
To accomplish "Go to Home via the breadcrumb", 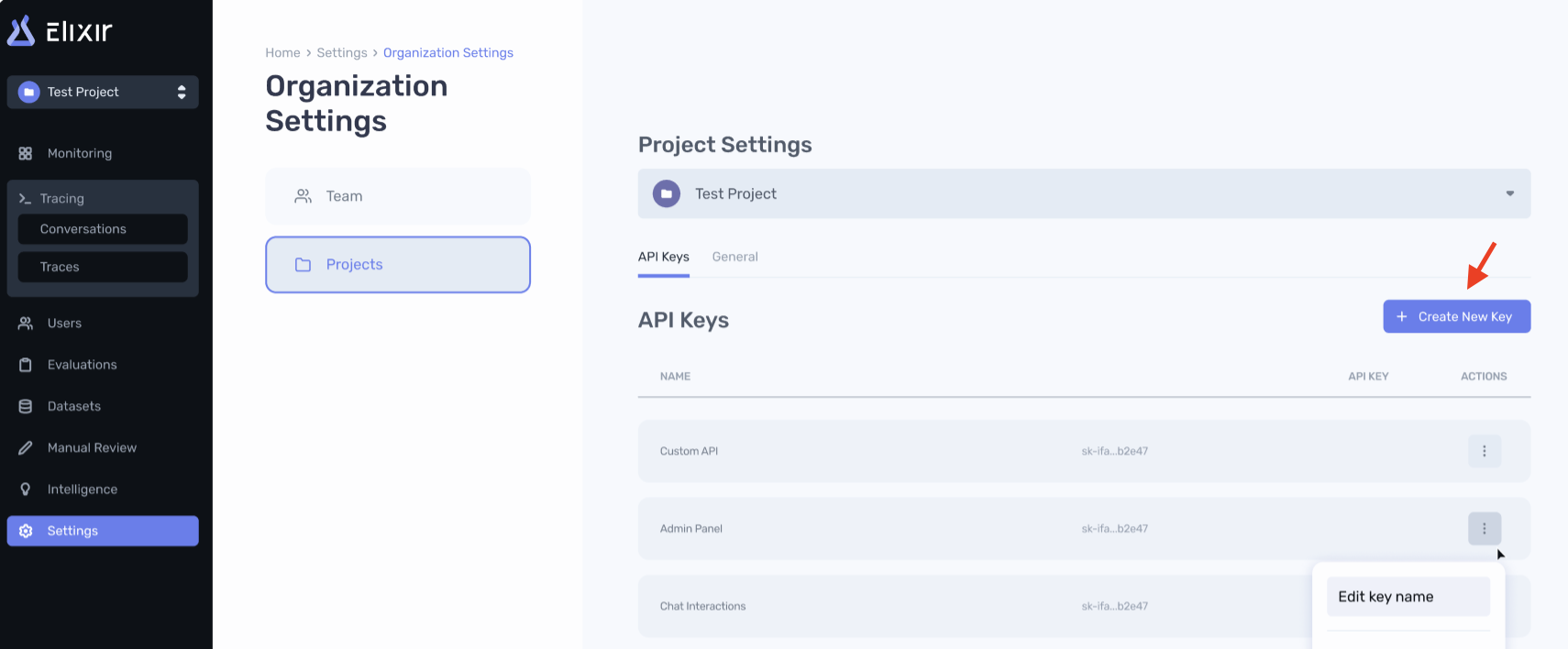I will [282, 53].
